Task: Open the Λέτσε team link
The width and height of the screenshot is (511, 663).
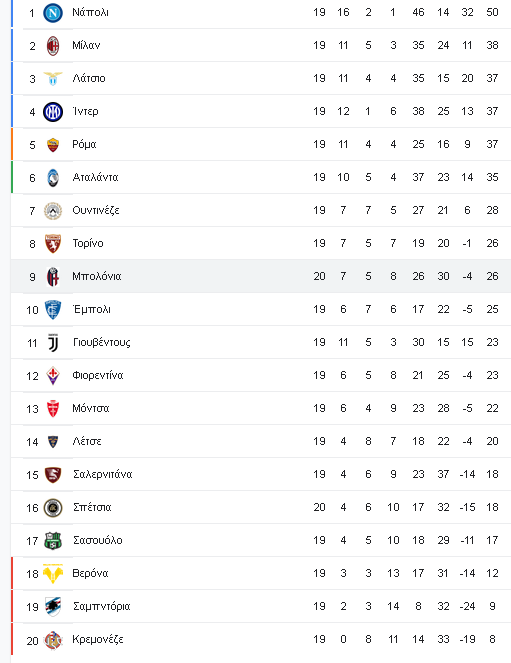Action: [x=87, y=441]
